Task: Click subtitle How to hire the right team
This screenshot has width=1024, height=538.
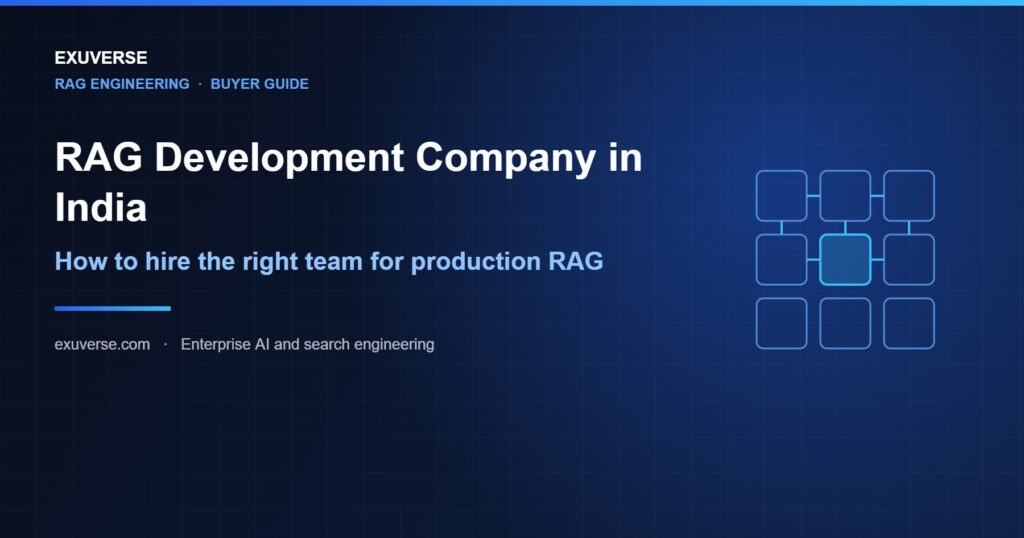Action: click(x=328, y=261)
